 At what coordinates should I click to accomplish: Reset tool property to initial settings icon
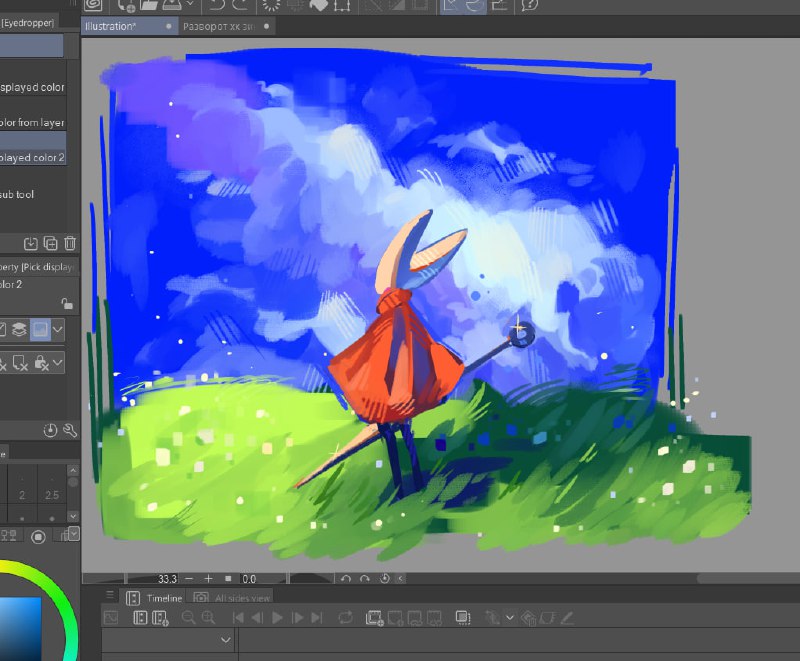[x=50, y=430]
